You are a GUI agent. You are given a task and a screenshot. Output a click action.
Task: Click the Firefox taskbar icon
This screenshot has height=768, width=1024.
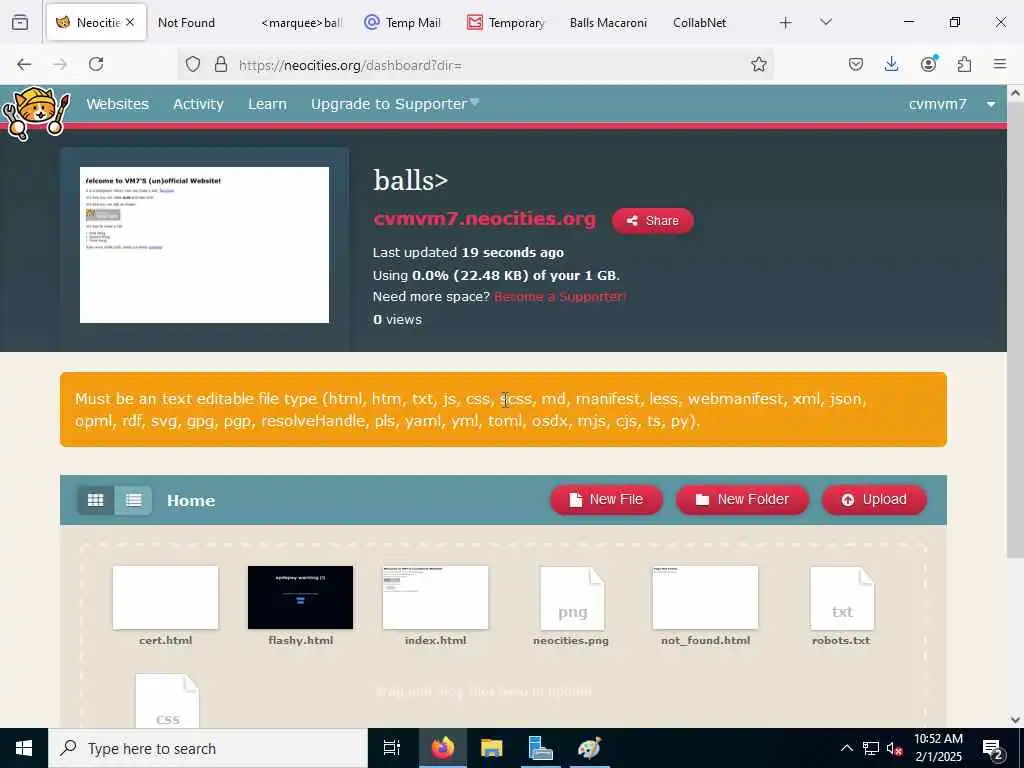click(x=442, y=748)
